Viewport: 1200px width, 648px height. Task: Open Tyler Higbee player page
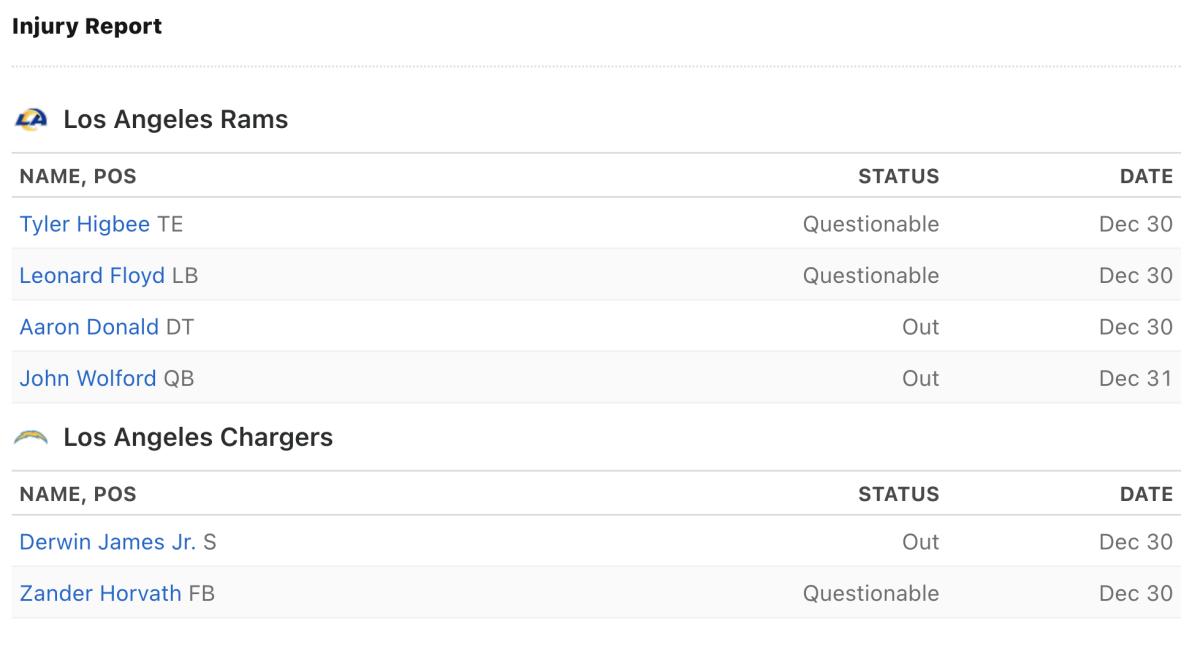pos(85,224)
